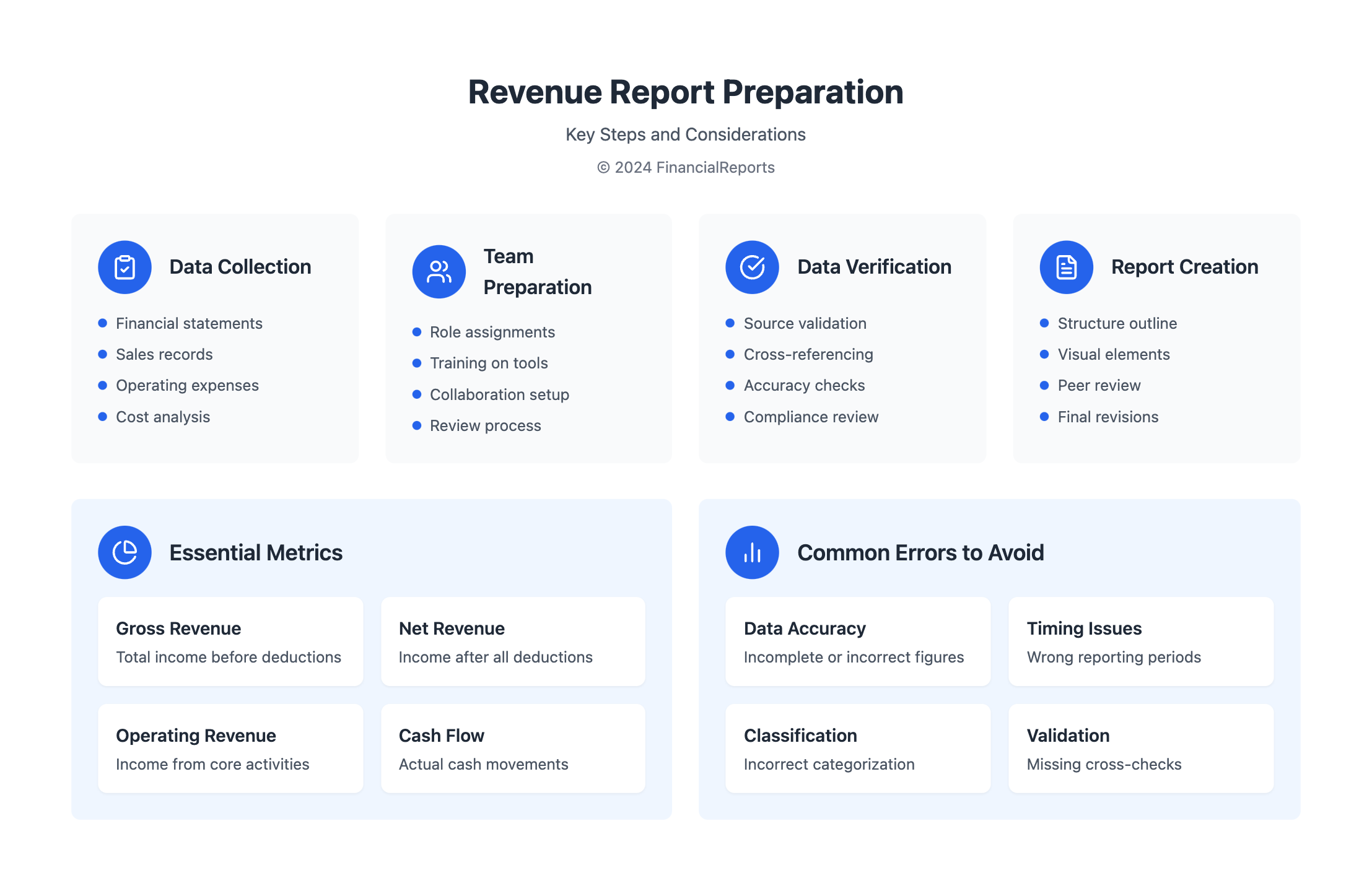Select the people icon for Team Preparation
This screenshot has height=891, width=1372.
439,271
